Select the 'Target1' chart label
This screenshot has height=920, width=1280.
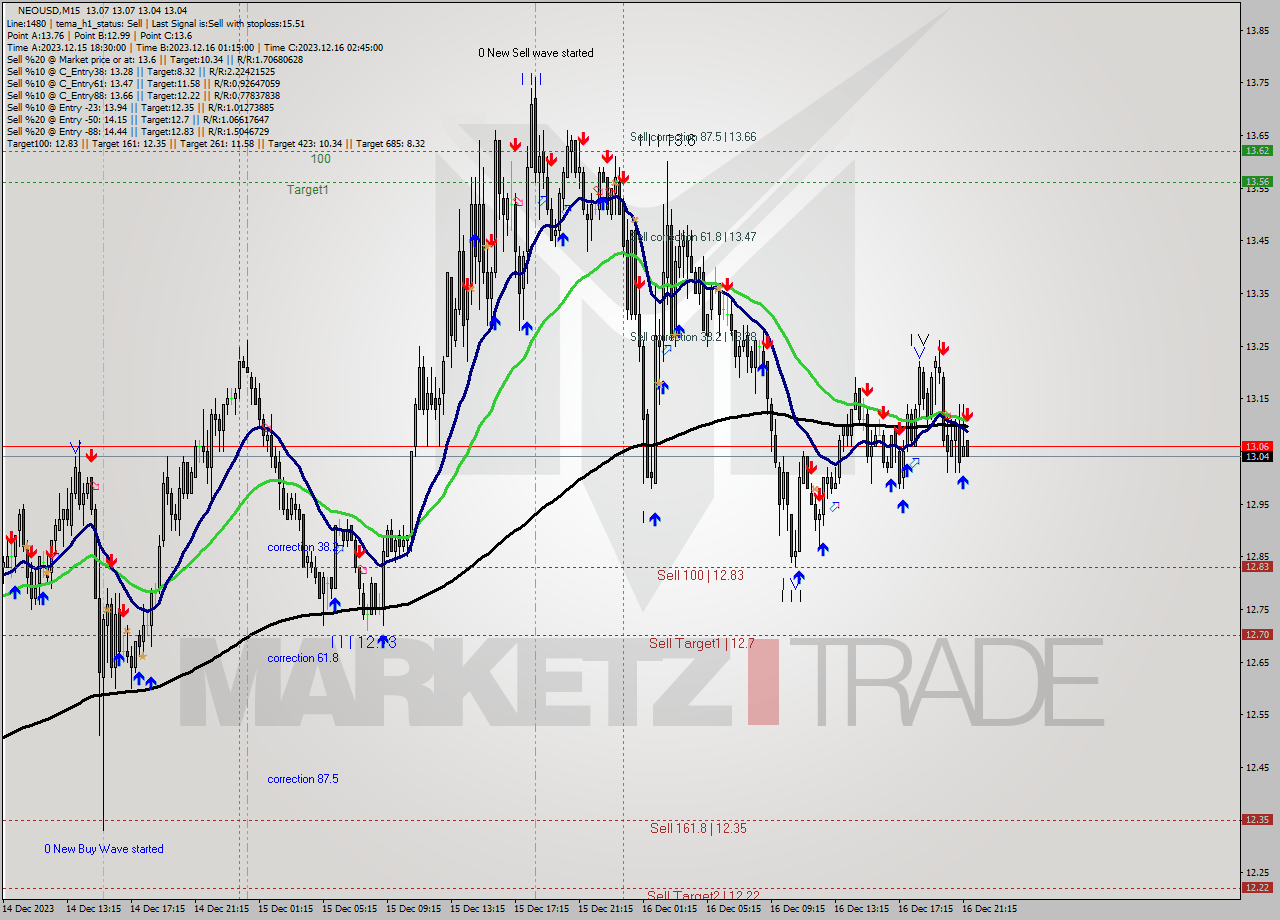coord(308,190)
